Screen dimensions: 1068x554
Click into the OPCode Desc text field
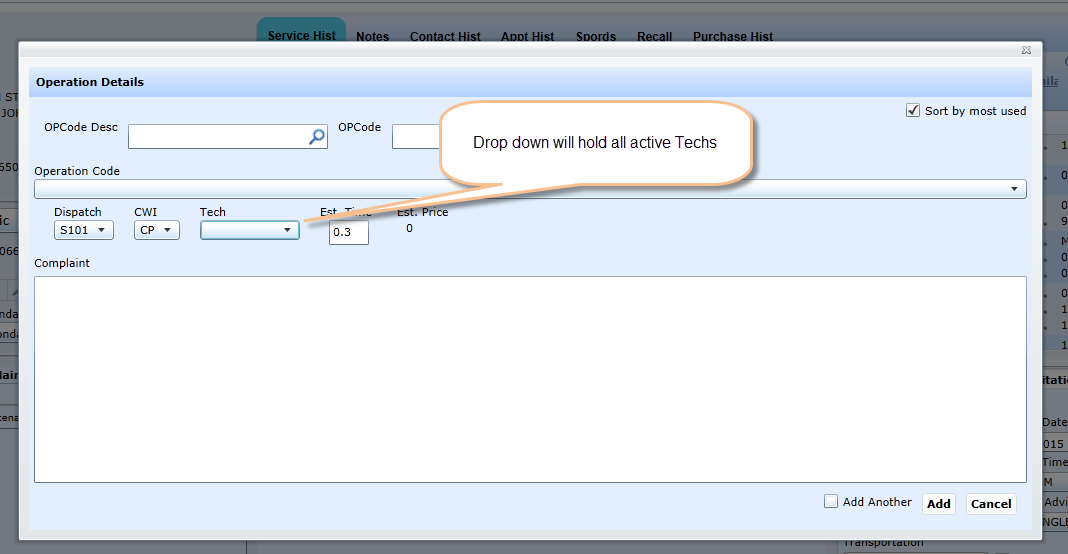click(216, 137)
